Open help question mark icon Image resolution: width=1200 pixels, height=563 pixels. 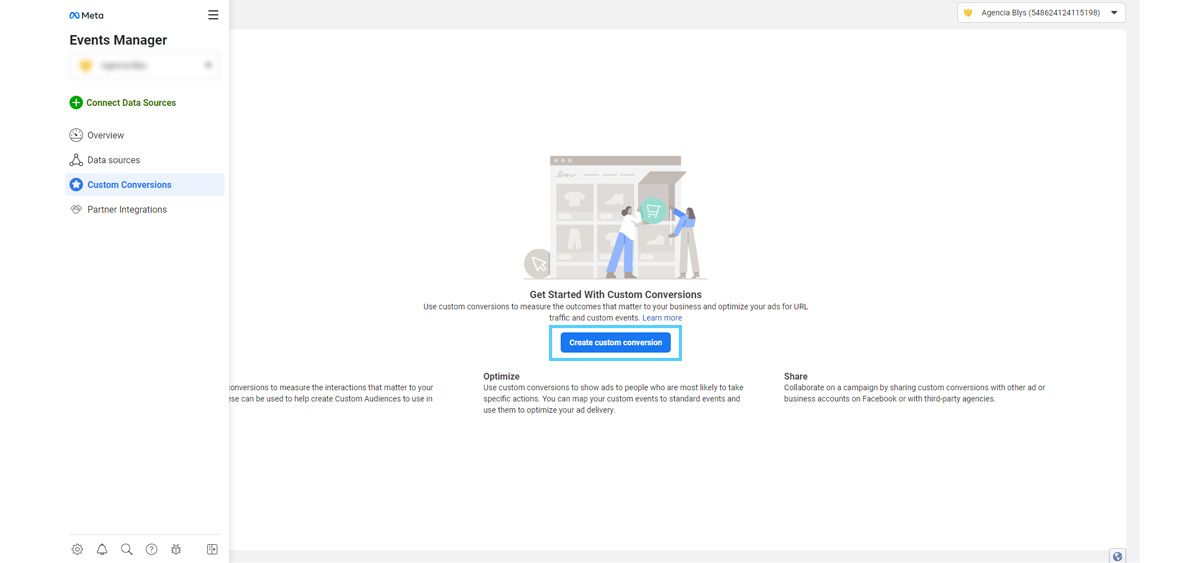point(151,549)
